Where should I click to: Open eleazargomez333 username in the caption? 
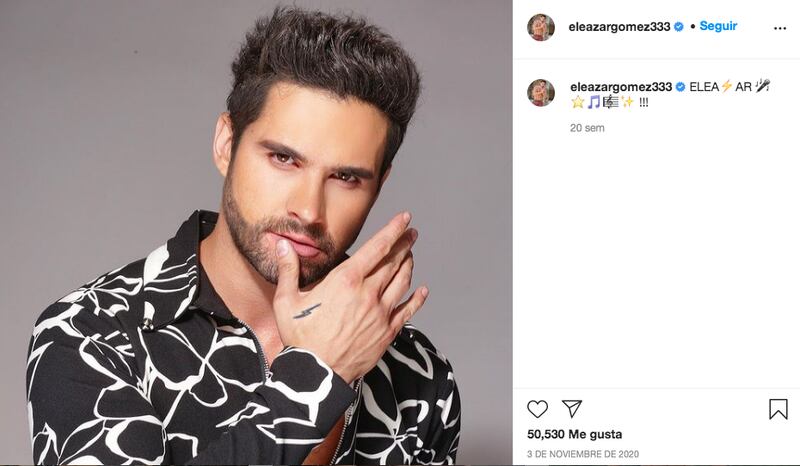(621, 87)
